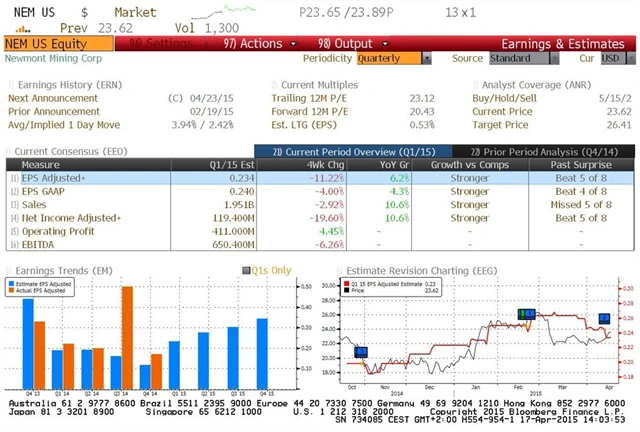This screenshot has width=640, height=432.
Task: Open the Cur USD currency dropdown
Action: [x=610, y=59]
